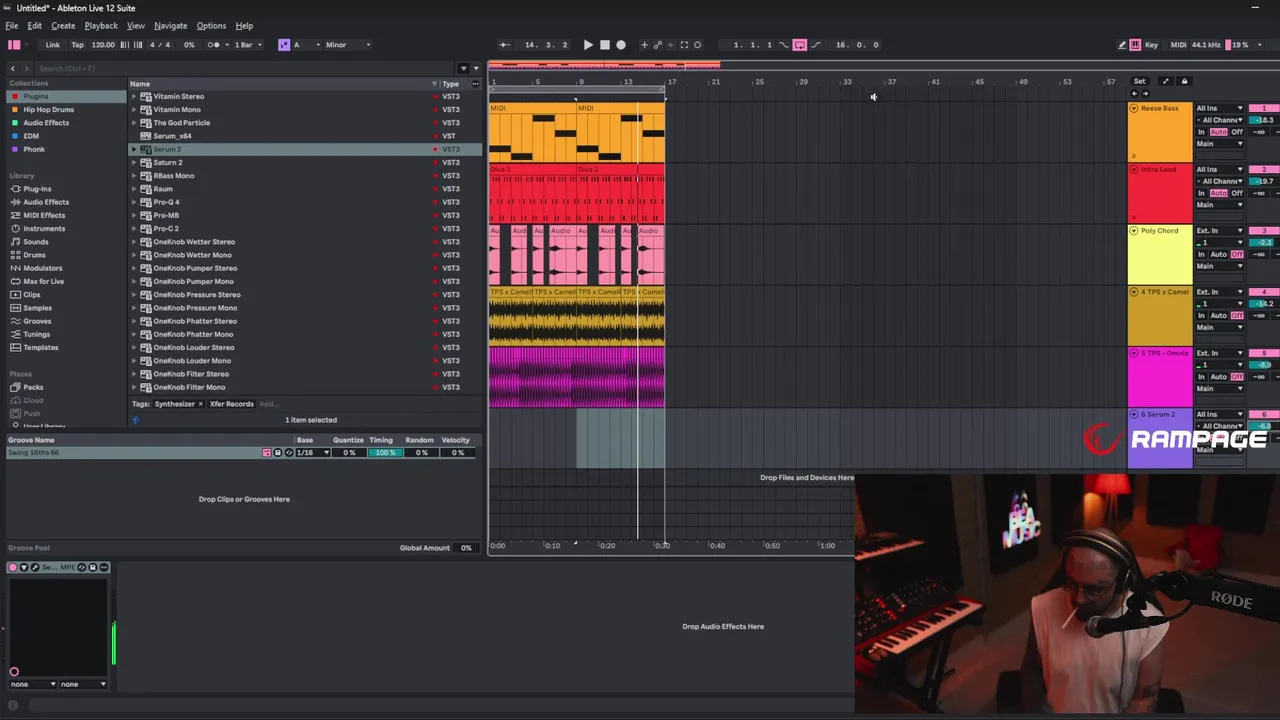1280x720 pixels.
Task: Toggle Intro Lead track activator 2
Action: pyautogui.click(x=1264, y=169)
